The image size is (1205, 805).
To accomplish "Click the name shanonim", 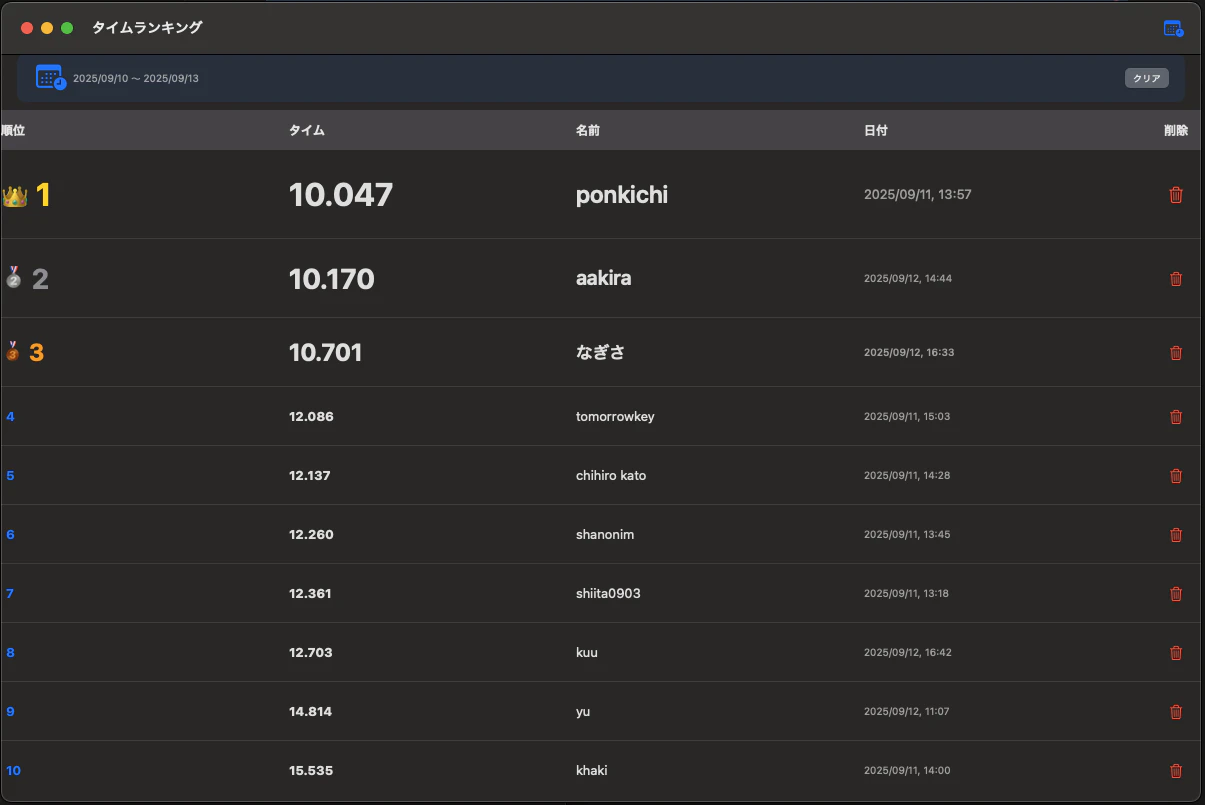I will point(605,535).
